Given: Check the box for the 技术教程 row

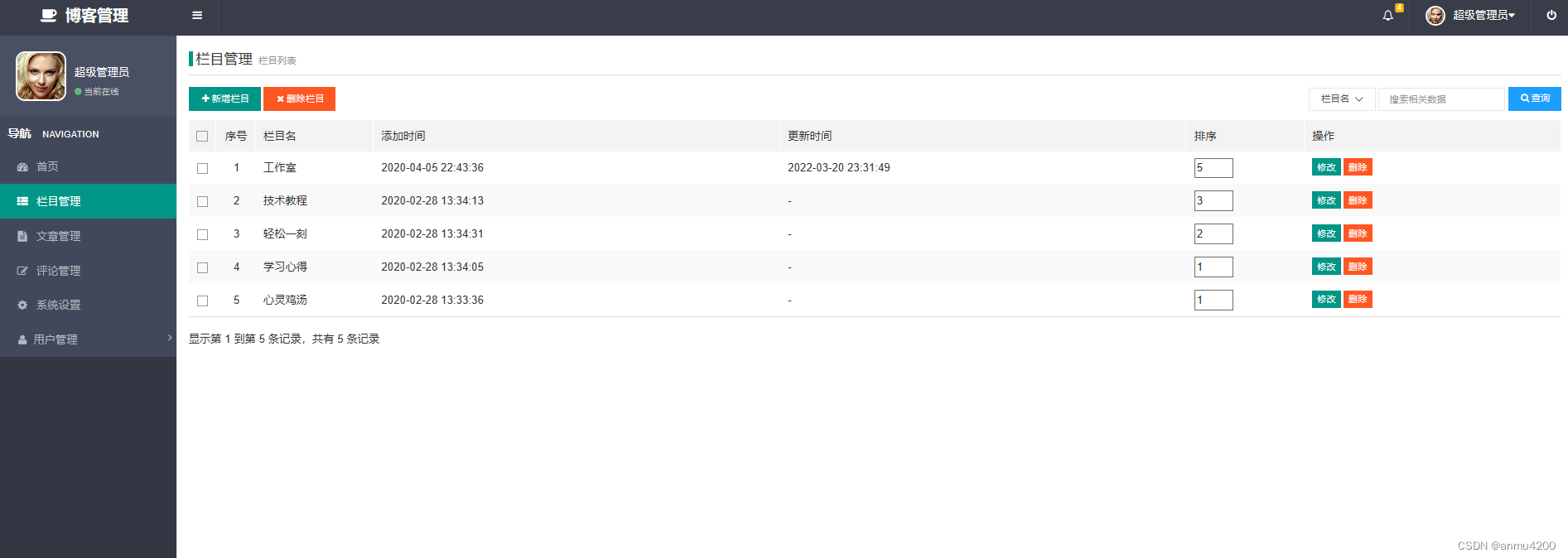Looking at the screenshot, I should click(x=202, y=201).
